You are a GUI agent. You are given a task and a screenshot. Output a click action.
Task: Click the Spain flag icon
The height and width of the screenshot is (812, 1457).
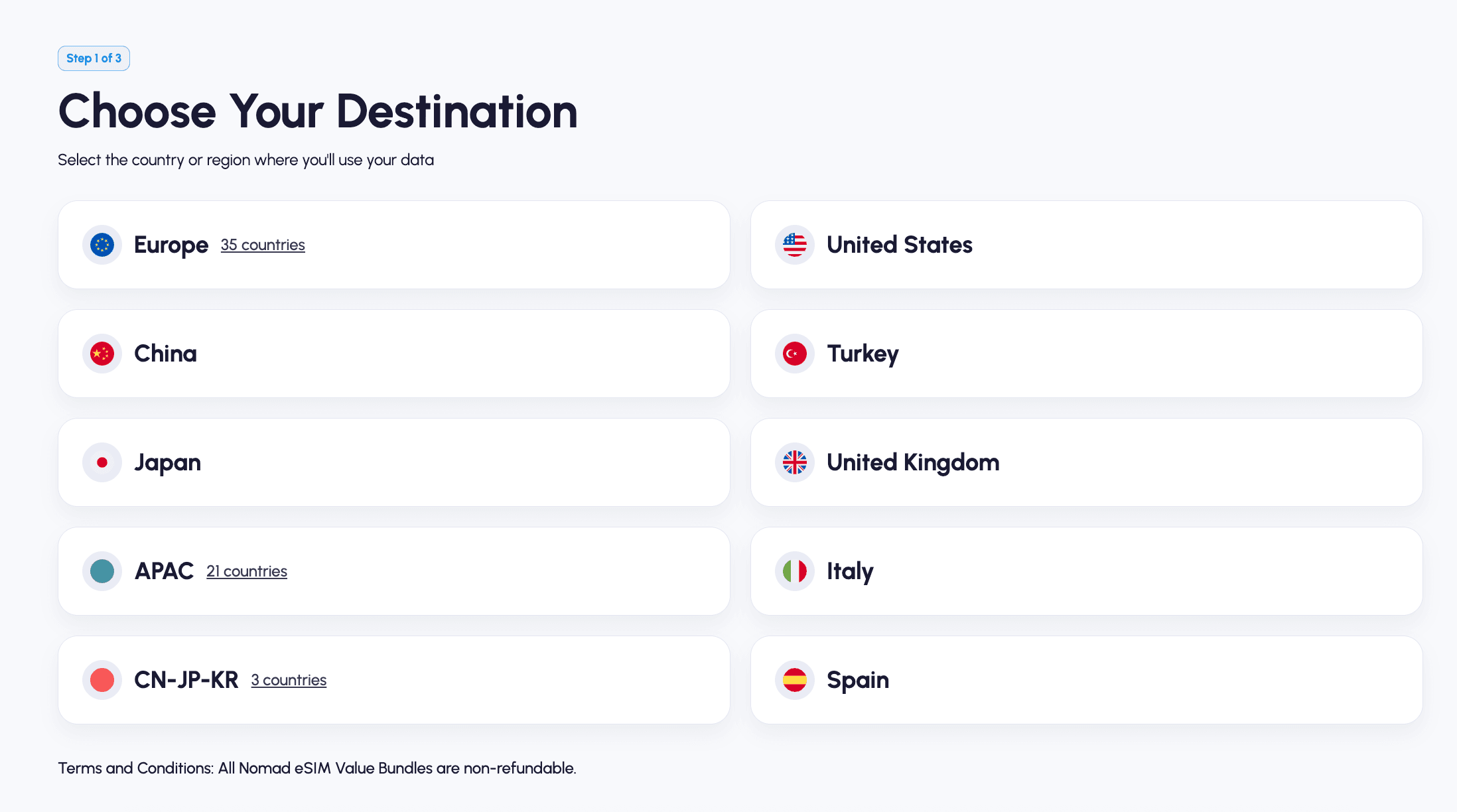pyautogui.click(x=795, y=680)
